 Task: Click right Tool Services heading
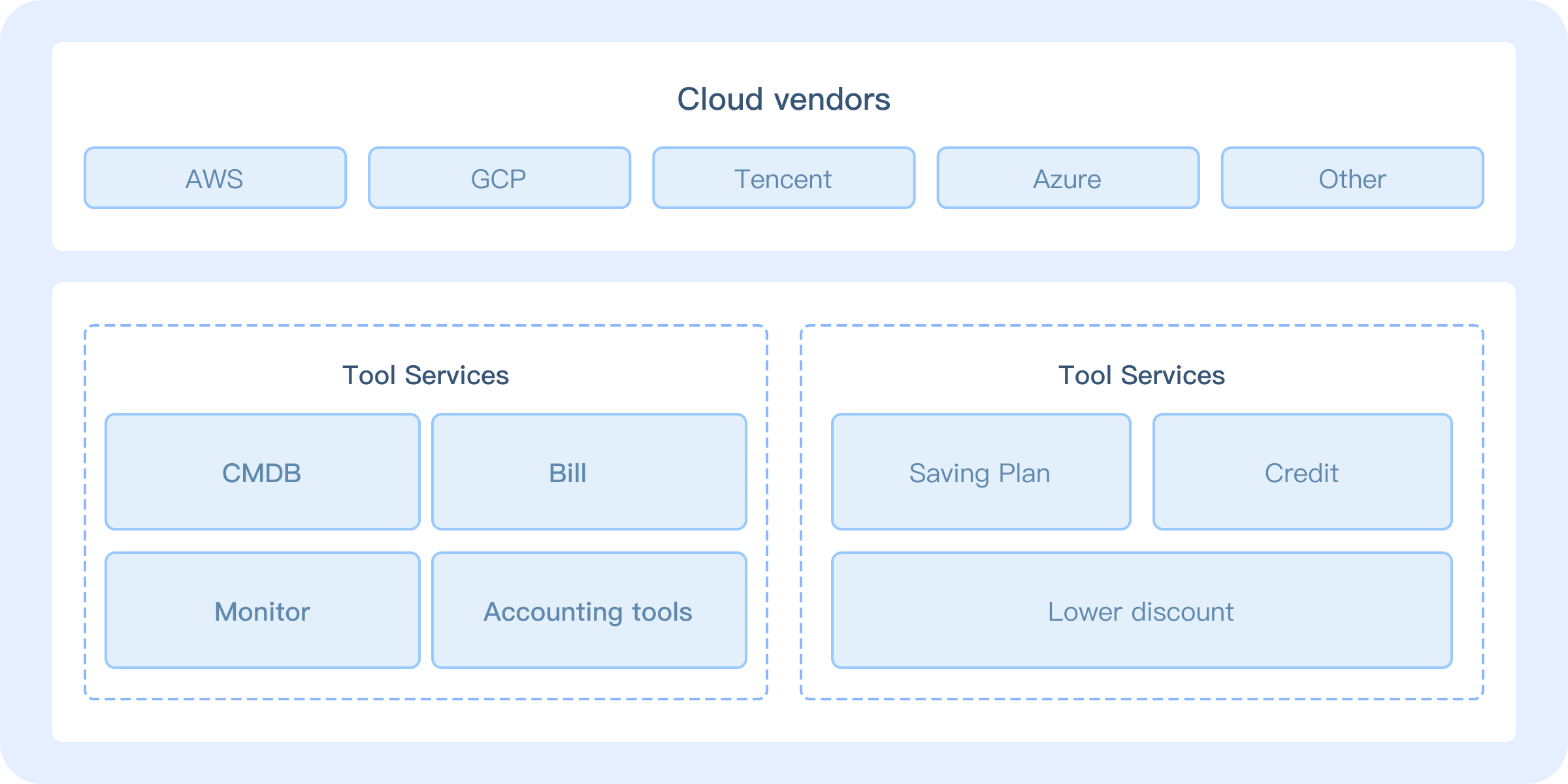pyautogui.click(x=1141, y=376)
